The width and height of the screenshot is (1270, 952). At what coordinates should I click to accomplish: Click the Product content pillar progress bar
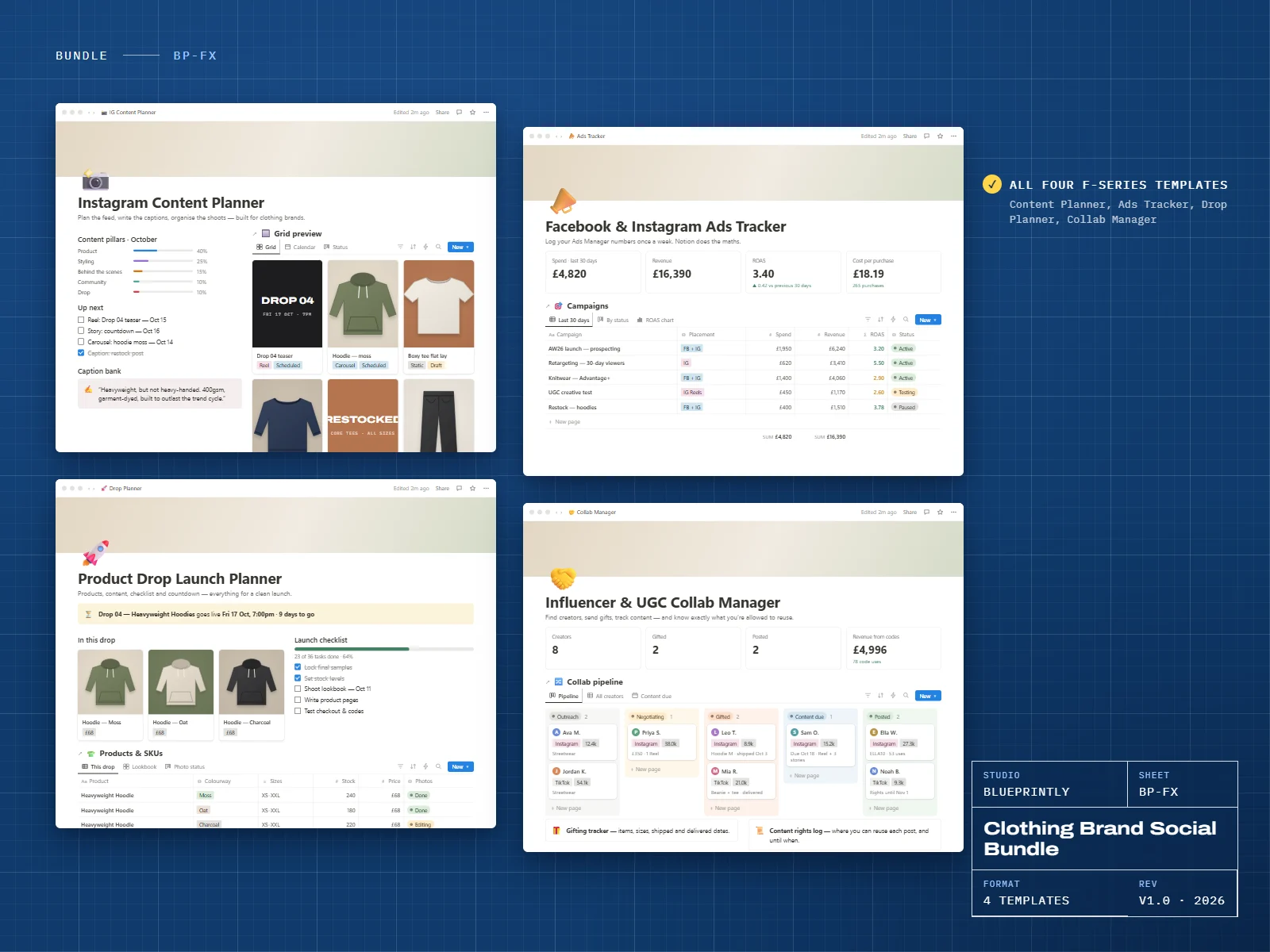(x=163, y=251)
